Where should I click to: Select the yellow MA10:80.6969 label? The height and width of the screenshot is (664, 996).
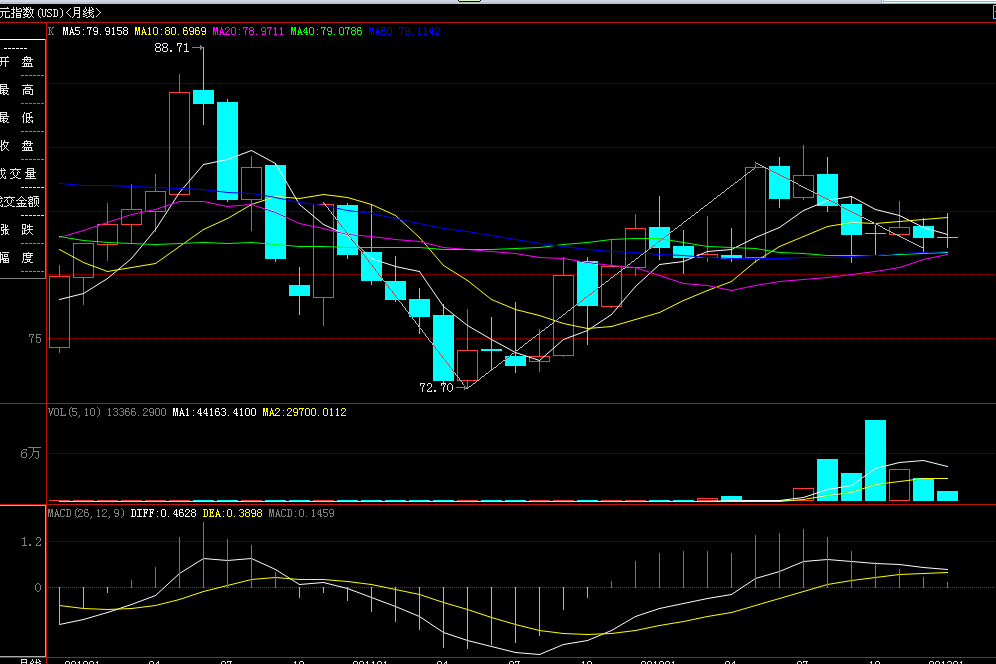tap(170, 31)
